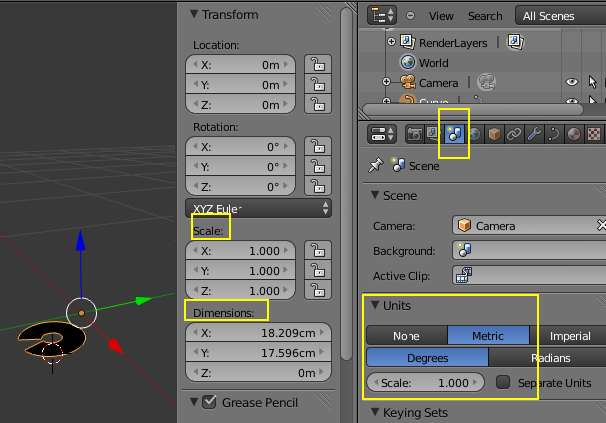Image resolution: width=606 pixels, height=423 pixels.
Task: Open the Constraints properties tab chain icon
Action: [514, 134]
